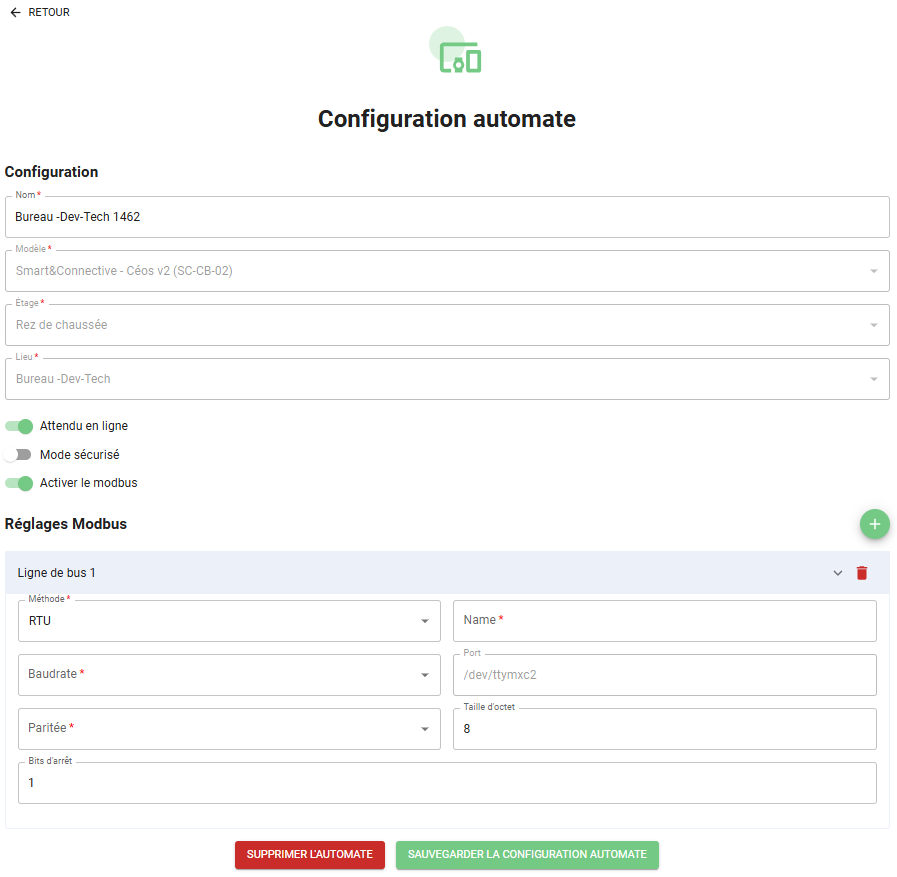Click Sauvegarder la configuration automate button
Viewport: 897px width, 877px height.
[527, 855]
